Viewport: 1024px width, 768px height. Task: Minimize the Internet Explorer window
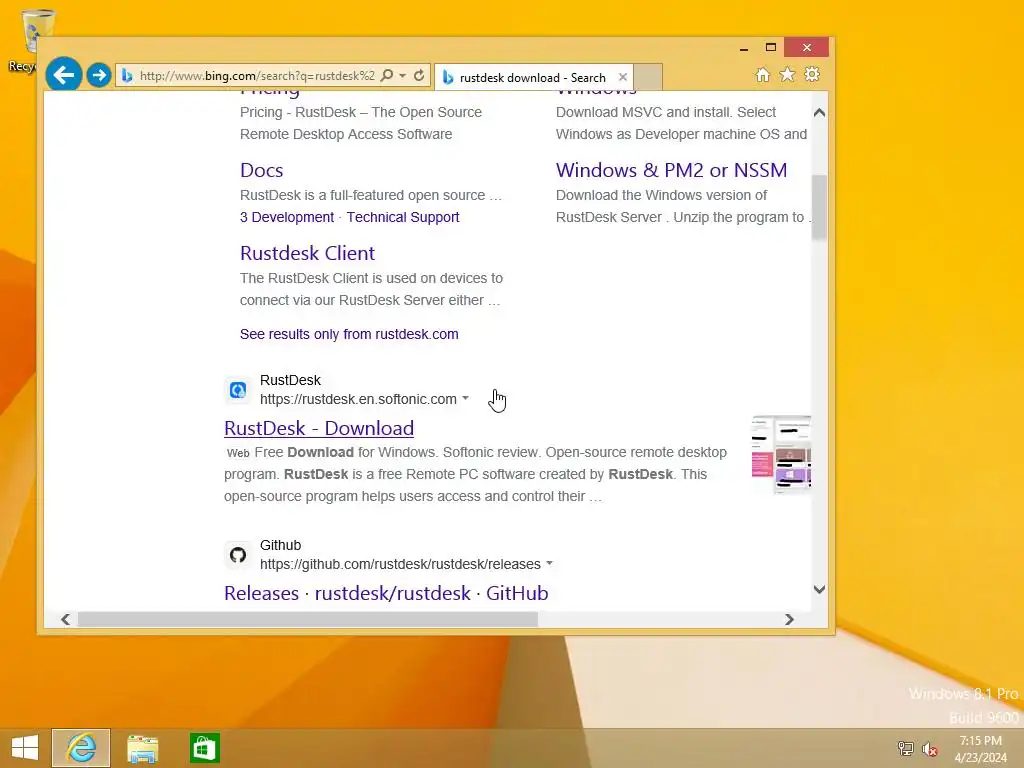(x=743, y=48)
